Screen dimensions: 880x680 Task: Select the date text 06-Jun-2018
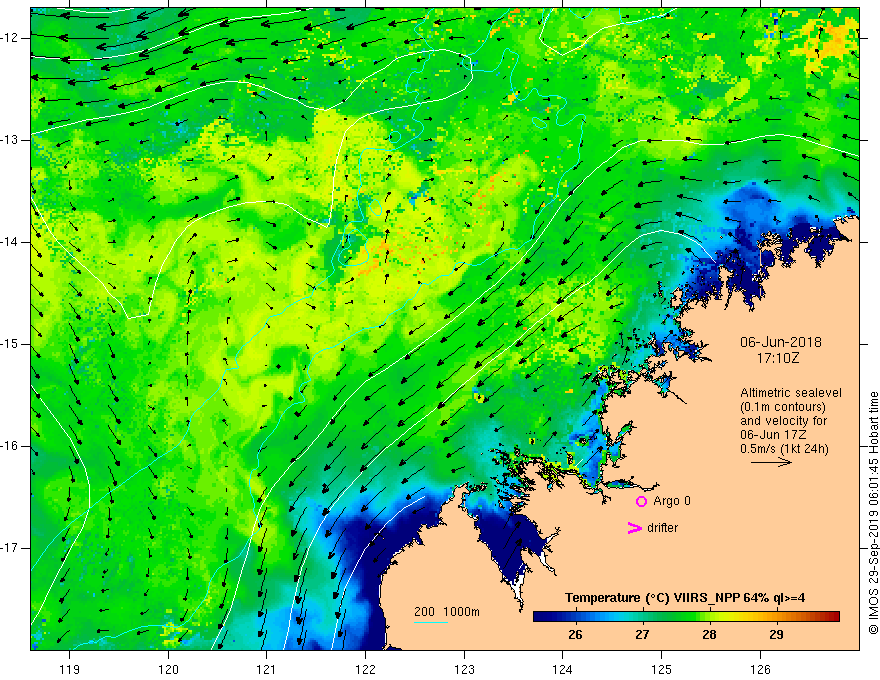[x=780, y=342]
